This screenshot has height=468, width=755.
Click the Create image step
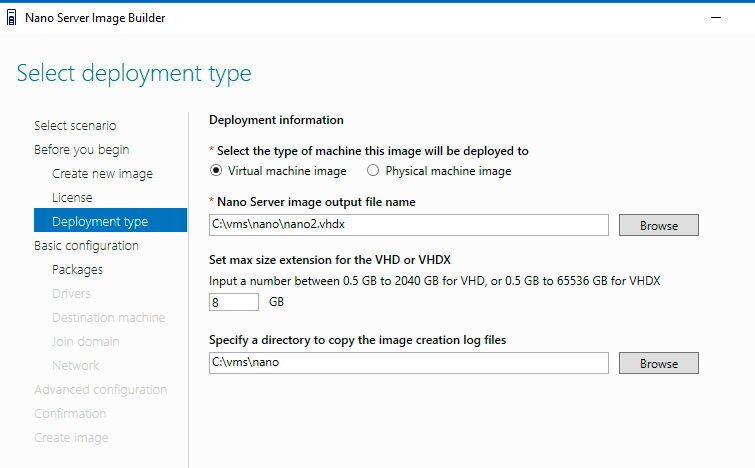(71, 438)
